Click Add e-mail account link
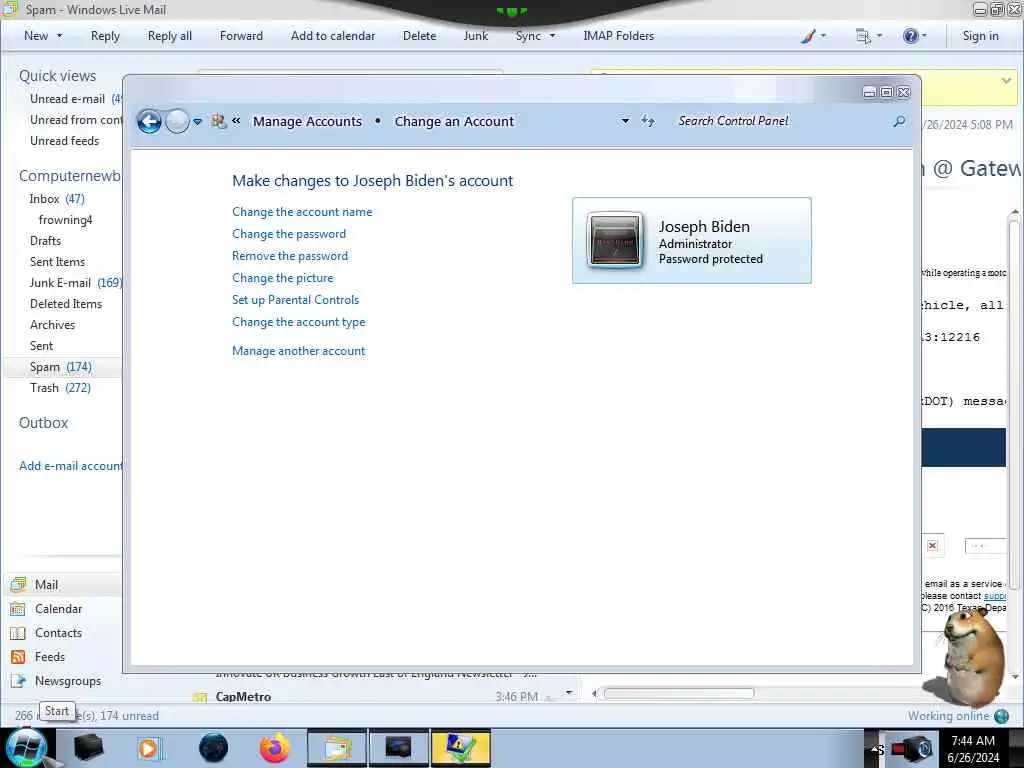1024x768 pixels. click(x=71, y=466)
